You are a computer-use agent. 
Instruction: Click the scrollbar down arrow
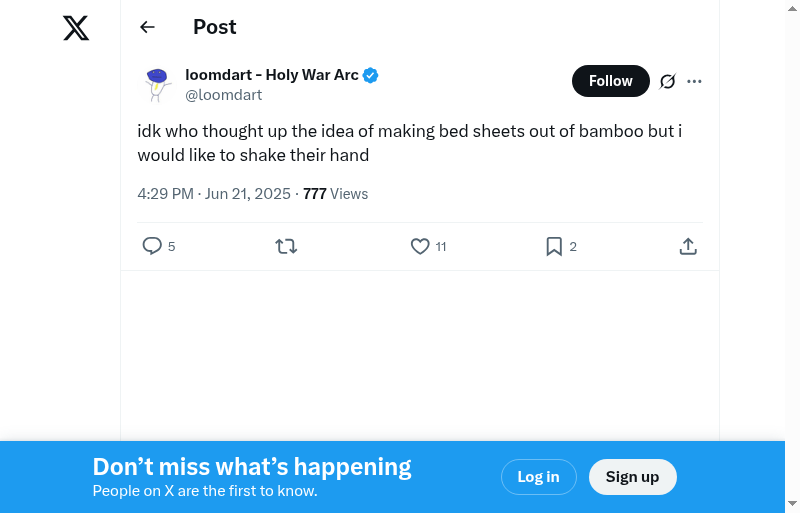click(x=793, y=503)
